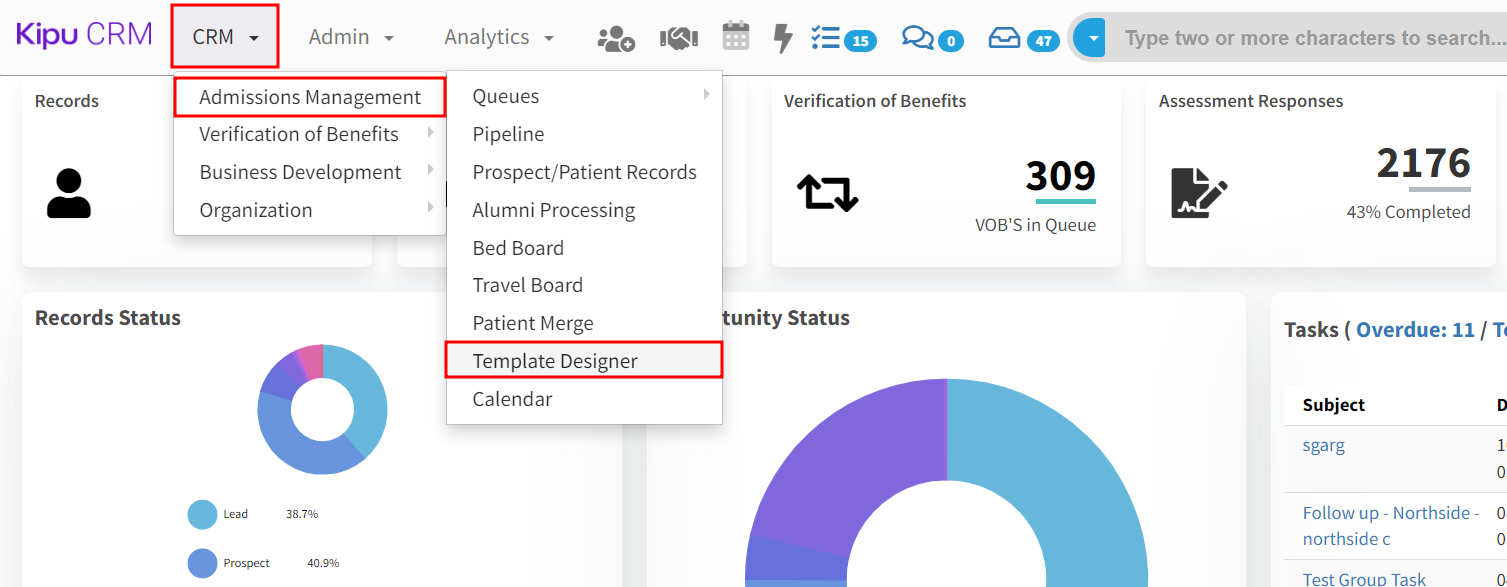Expand the CRM dropdown menu

[225, 37]
